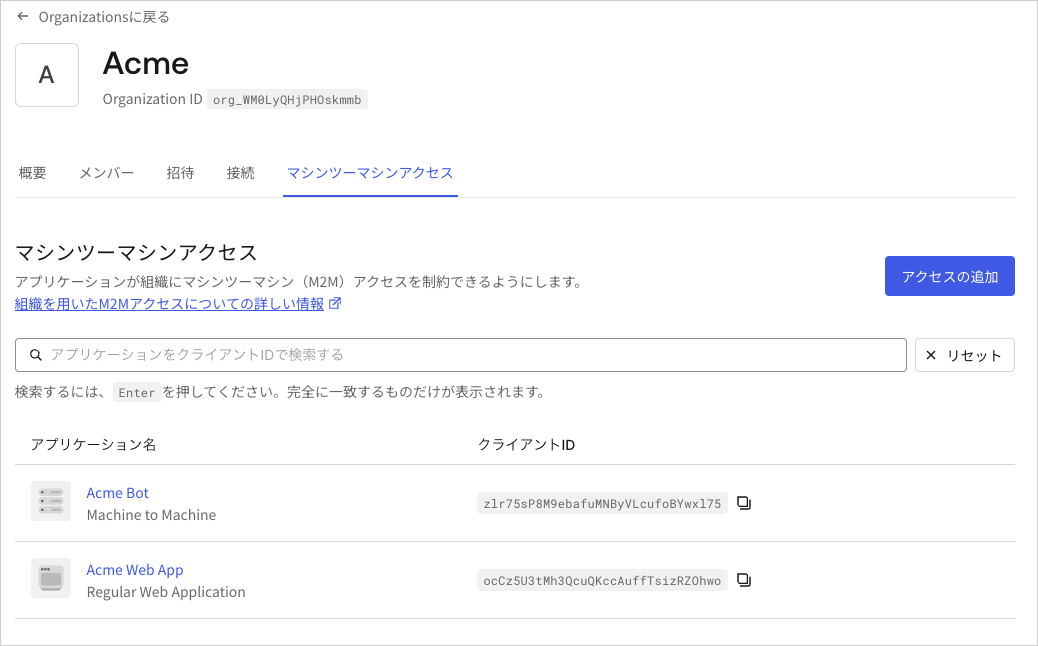This screenshot has height=646, width=1038.
Task: Open the Acme Web App application link
Action: 134,569
